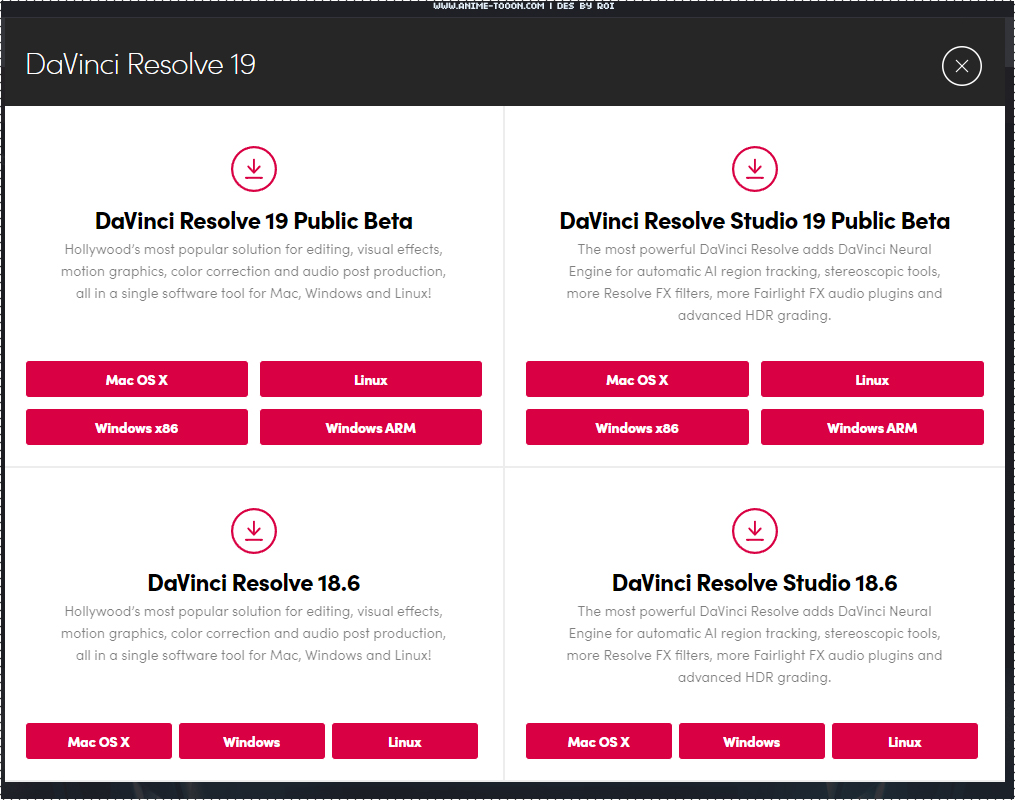Download Resolve 19 Public Beta for Linux
The image size is (1015, 800).
pyautogui.click(x=371, y=379)
